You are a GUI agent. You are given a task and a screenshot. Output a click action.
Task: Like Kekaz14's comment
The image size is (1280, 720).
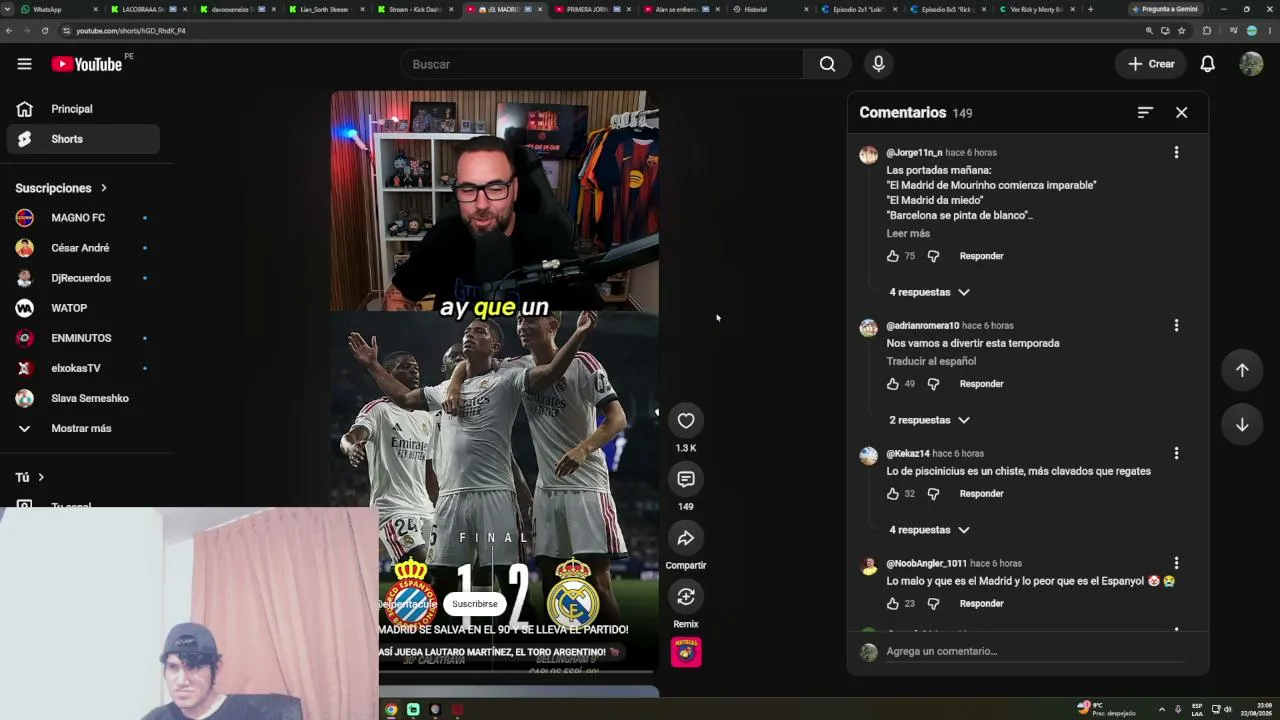(x=893, y=494)
